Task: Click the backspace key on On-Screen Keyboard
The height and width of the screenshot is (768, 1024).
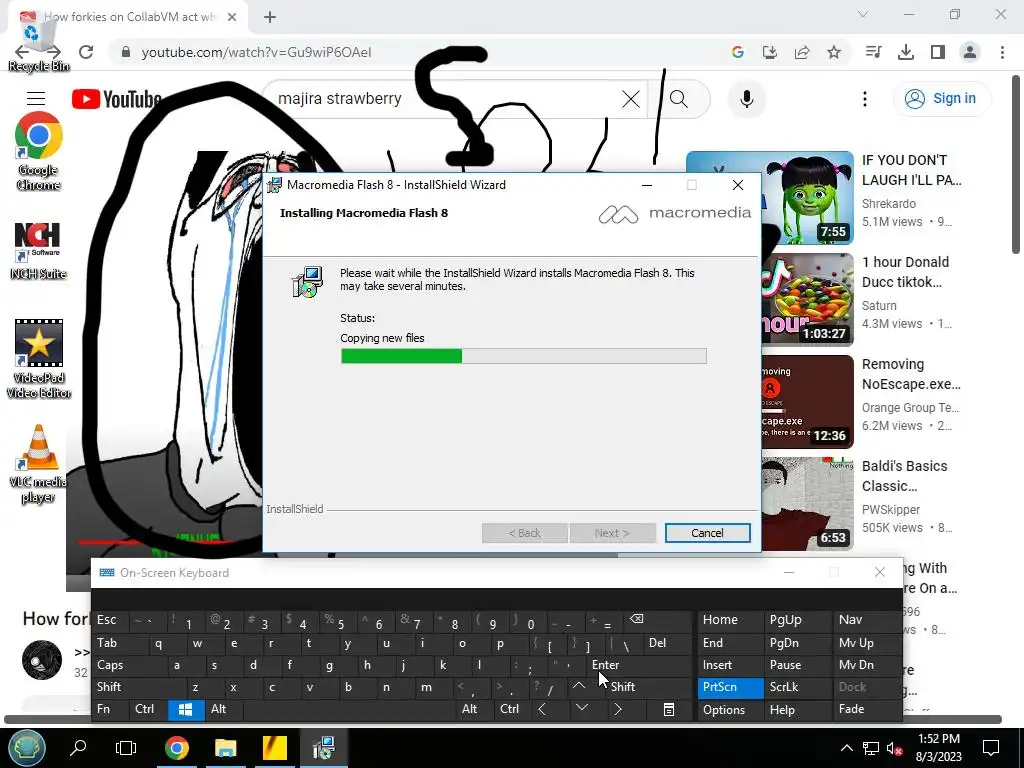Action: click(x=658, y=620)
